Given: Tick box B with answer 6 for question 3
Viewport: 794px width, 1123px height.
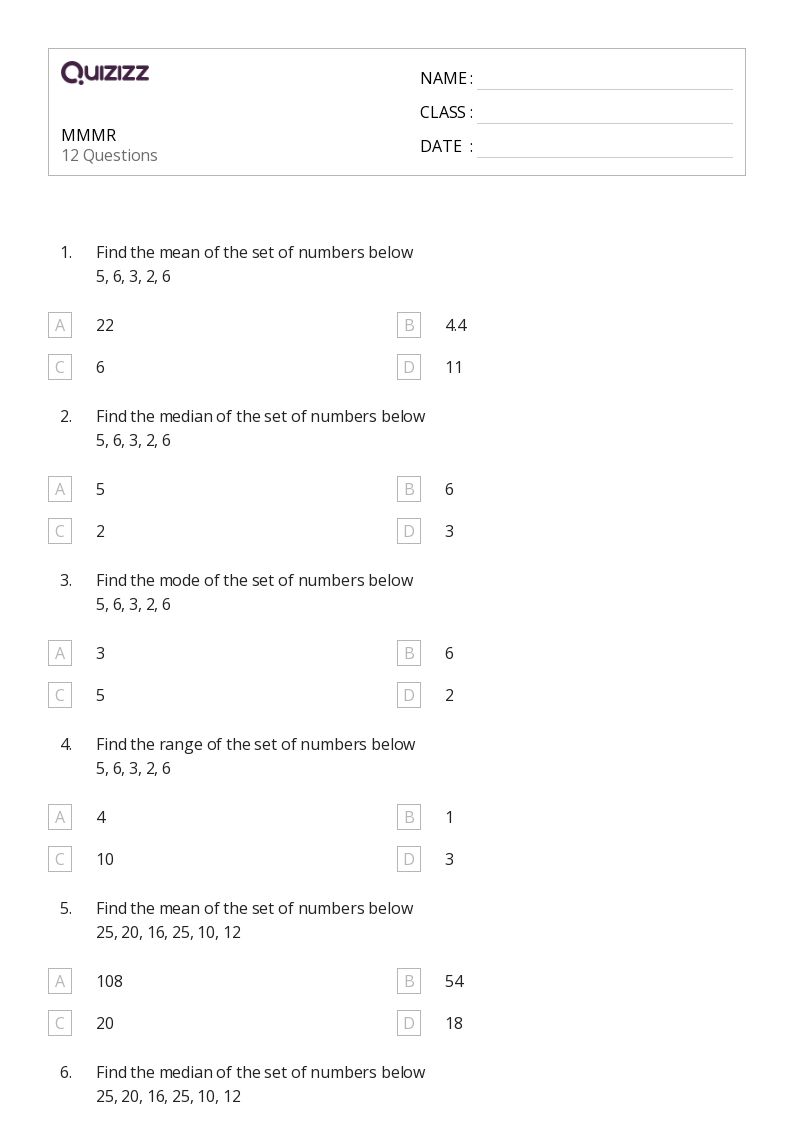Looking at the screenshot, I should coord(409,653).
